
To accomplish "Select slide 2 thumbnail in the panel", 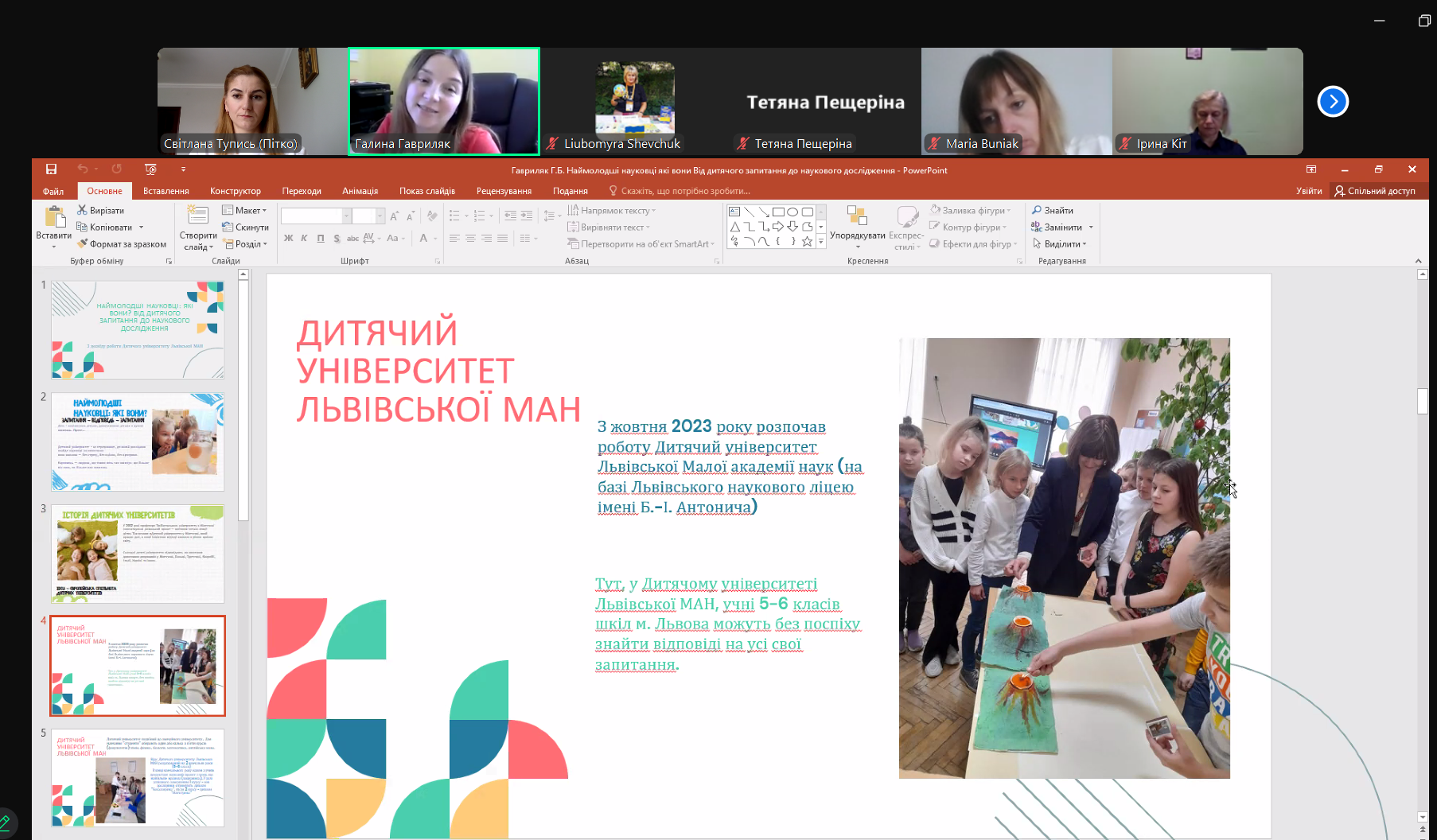I will (138, 441).
